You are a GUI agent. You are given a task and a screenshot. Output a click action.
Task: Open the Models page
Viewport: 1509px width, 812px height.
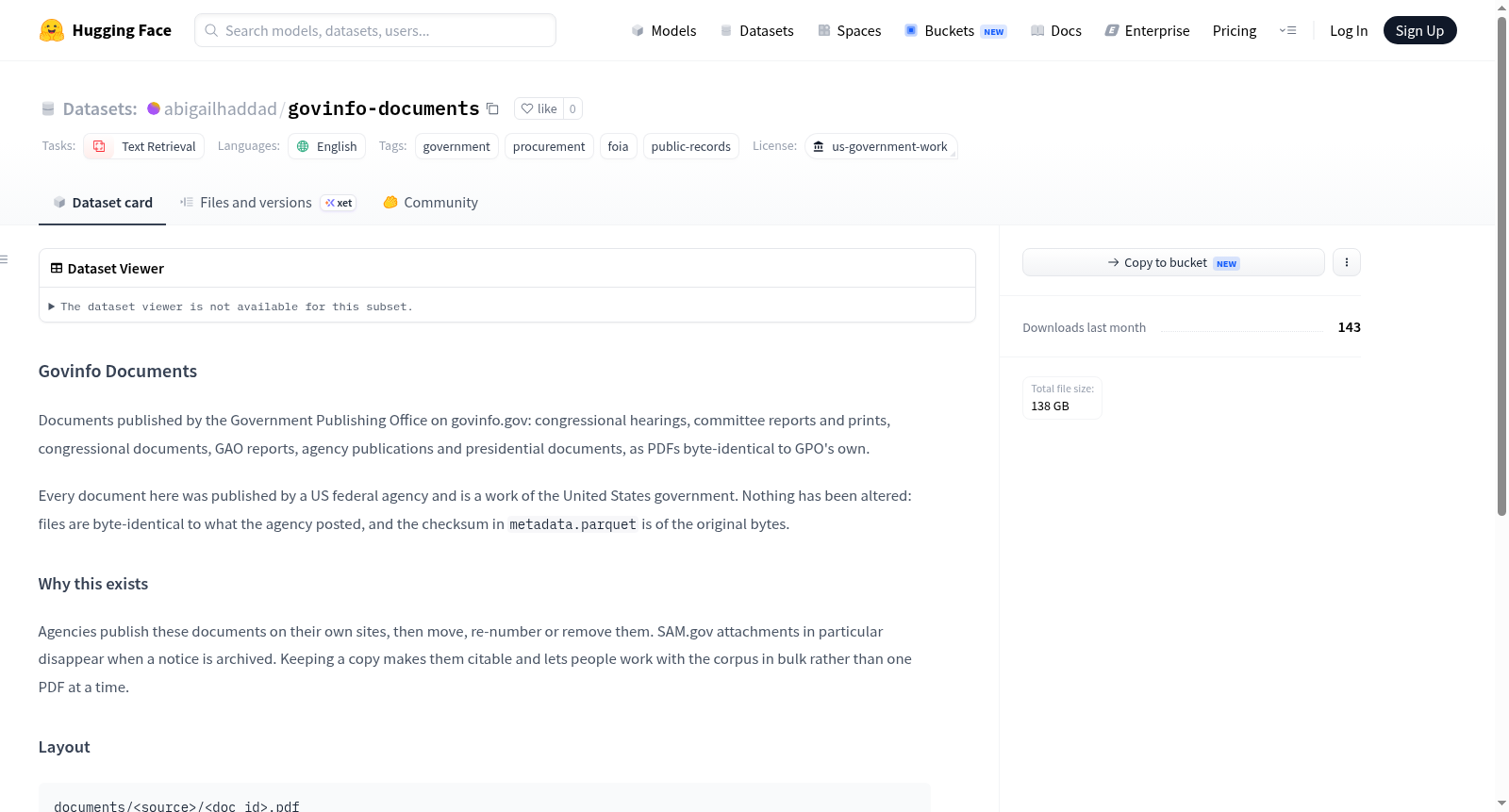(x=664, y=30)
